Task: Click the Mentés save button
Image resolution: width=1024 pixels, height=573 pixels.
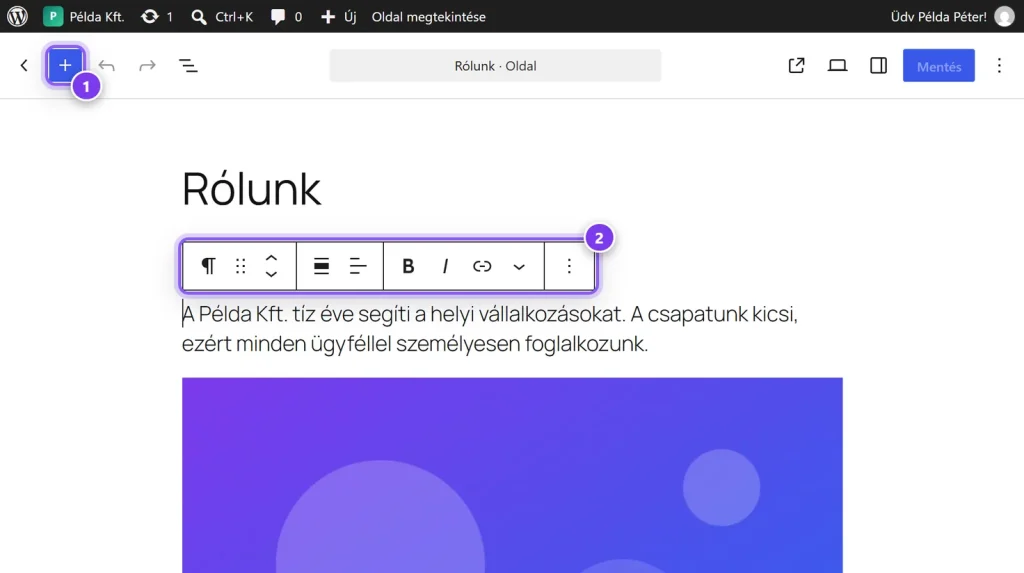Action: tap(938, 65)
